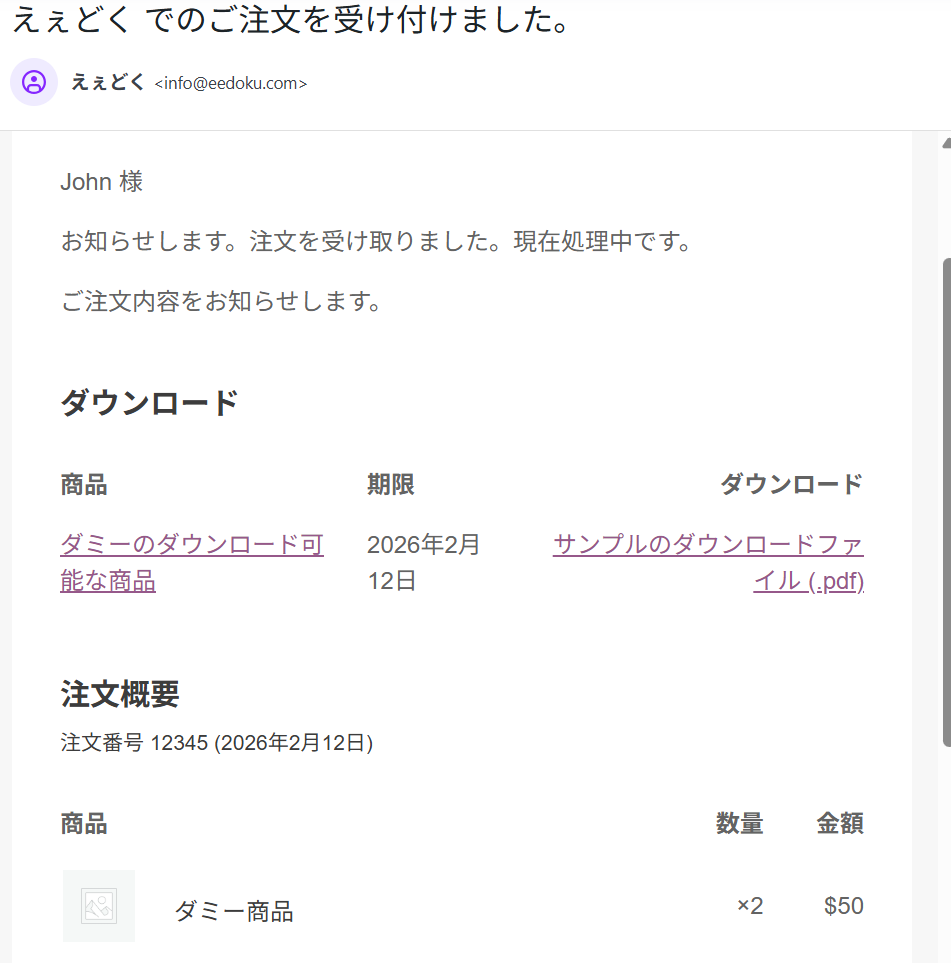Click the ダミー商品 product name

click(233, 911)
